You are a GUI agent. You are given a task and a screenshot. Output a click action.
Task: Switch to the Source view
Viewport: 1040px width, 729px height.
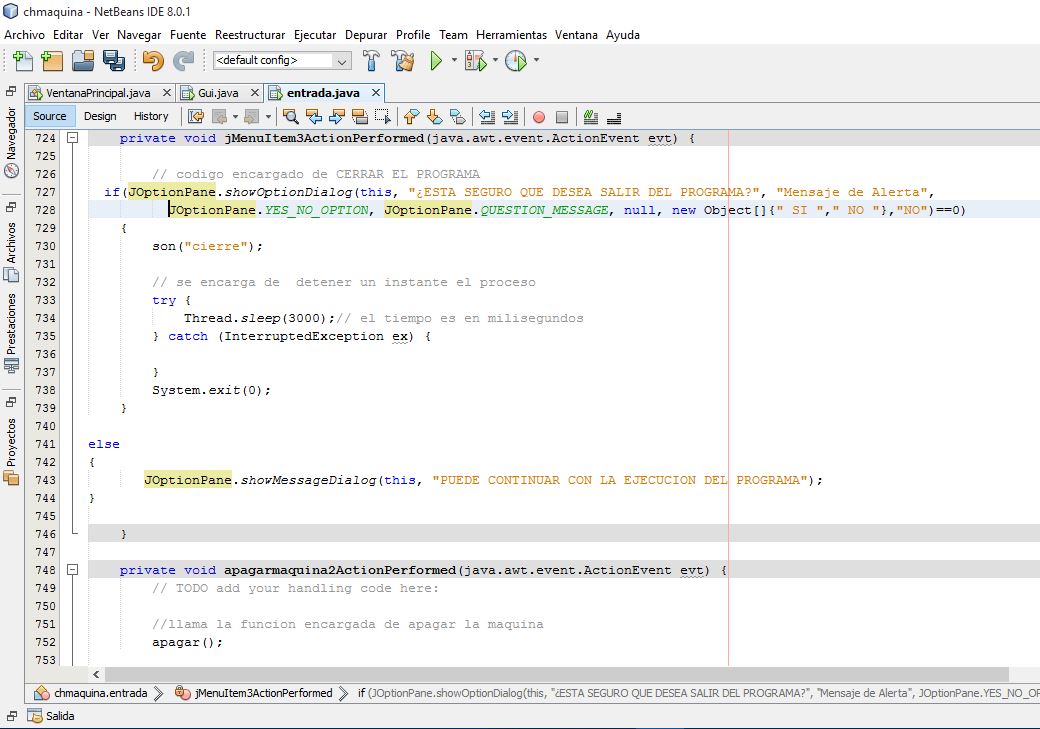pyautogui.click(x=50, y=116)
